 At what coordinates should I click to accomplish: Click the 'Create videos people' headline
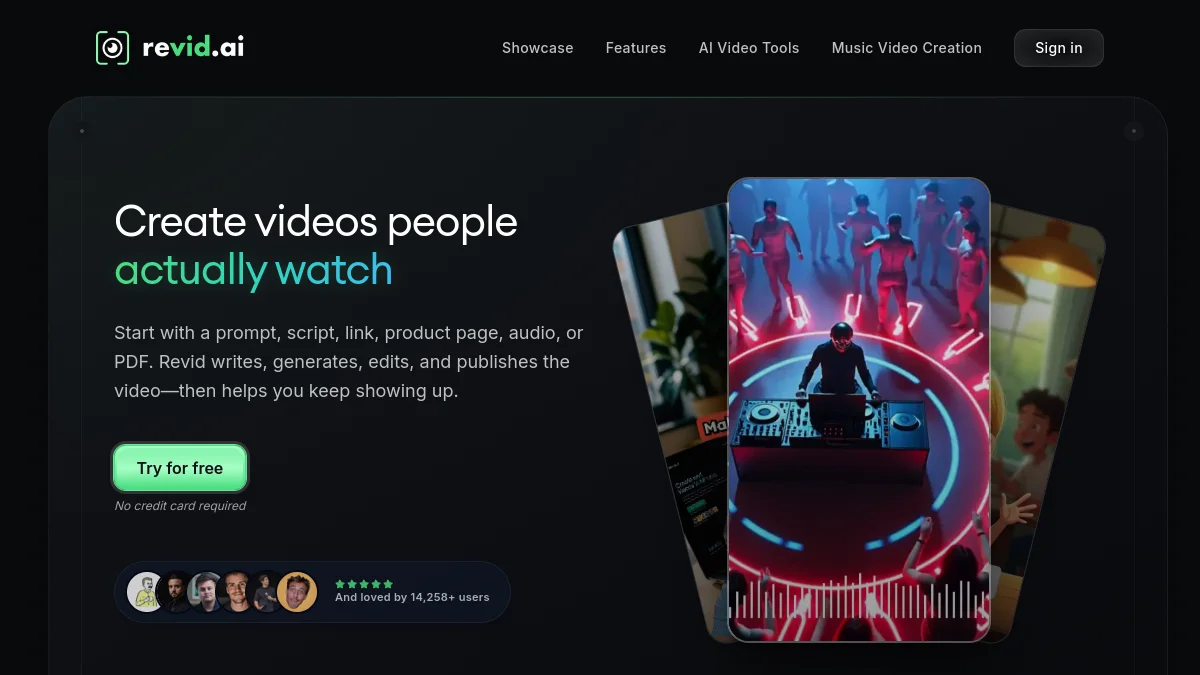point(316,221)
